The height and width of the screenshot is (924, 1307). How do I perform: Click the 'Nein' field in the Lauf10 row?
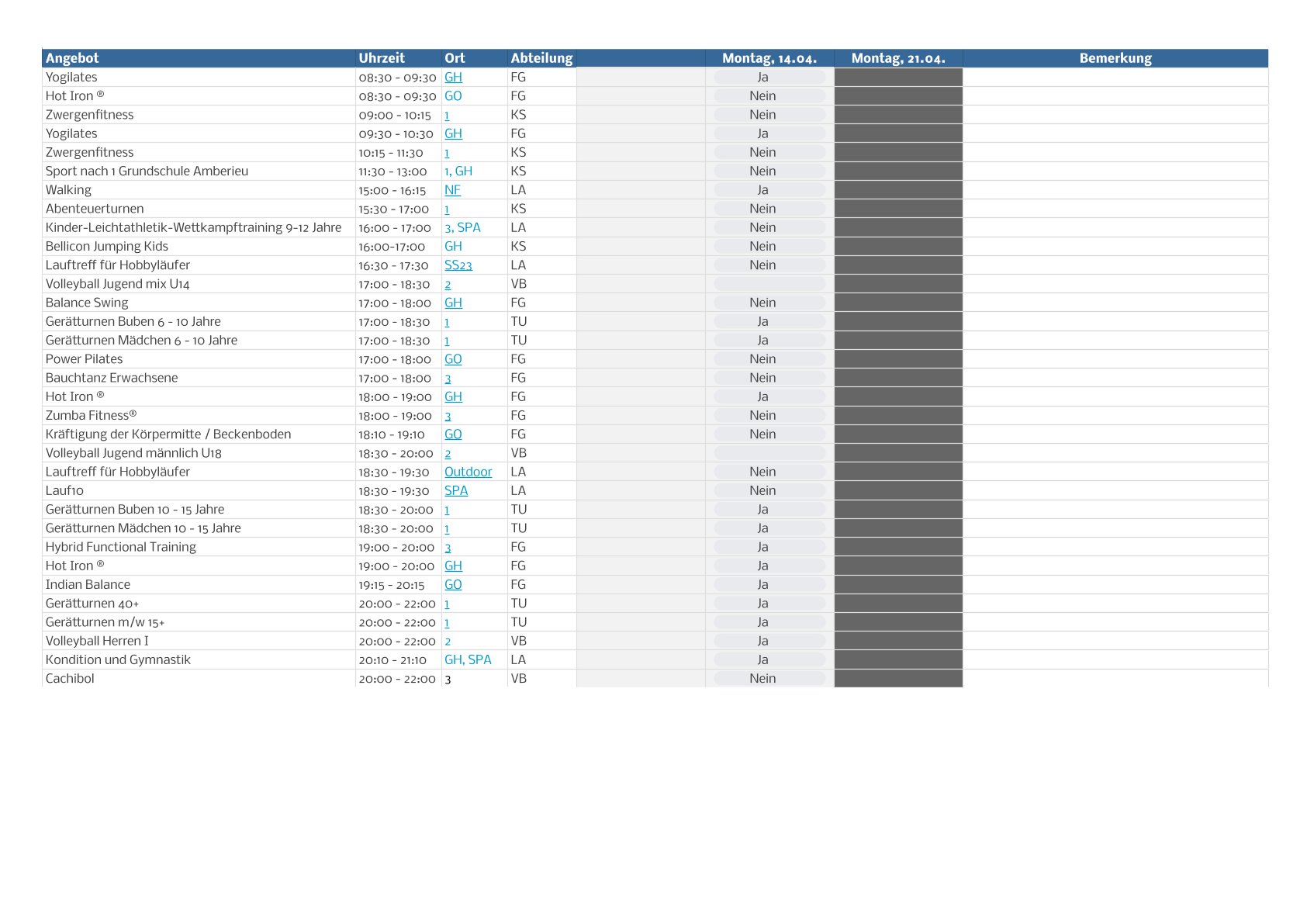[769, 490]
